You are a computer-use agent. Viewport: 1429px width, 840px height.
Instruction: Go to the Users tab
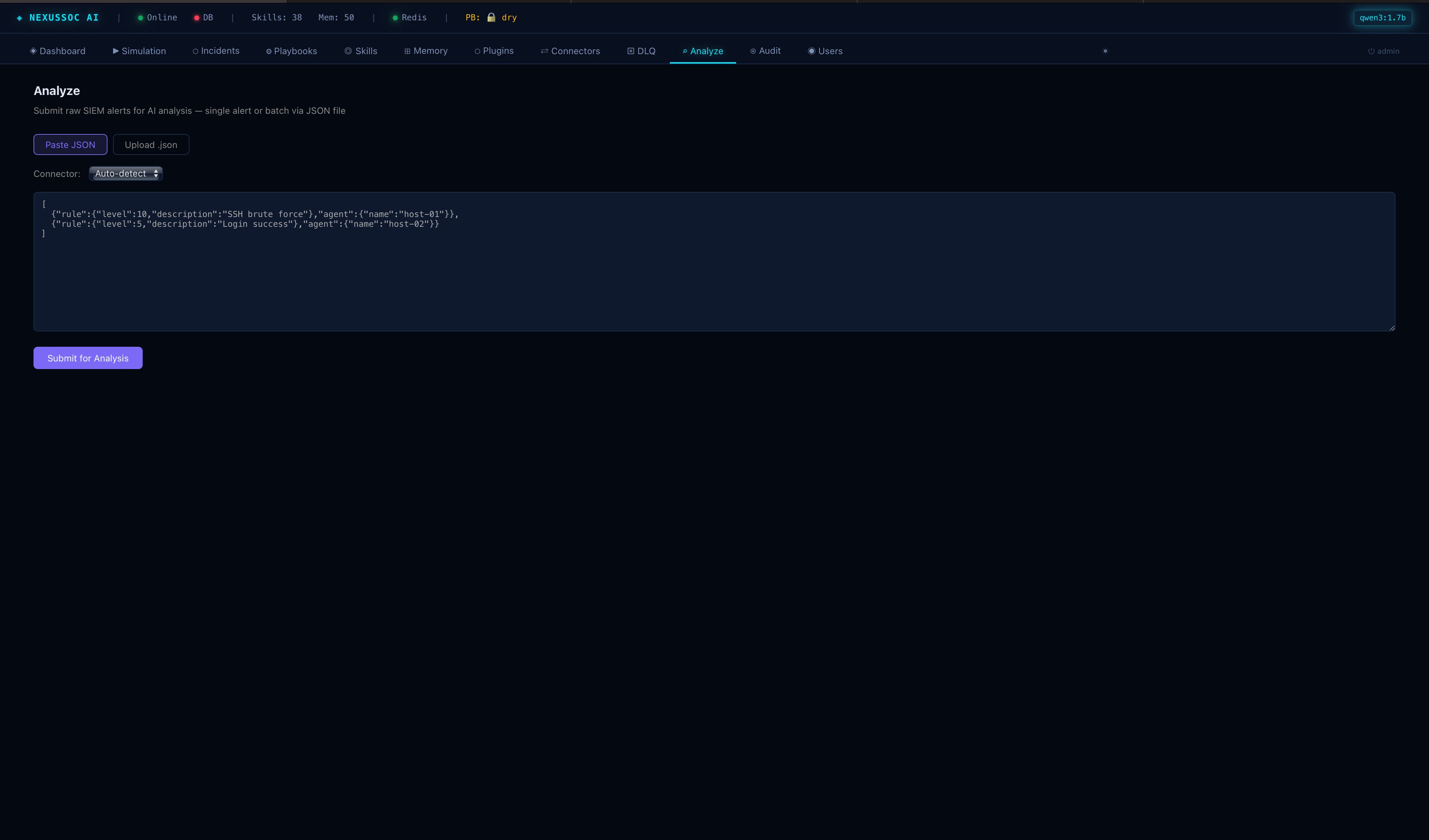tap(825, 51)
